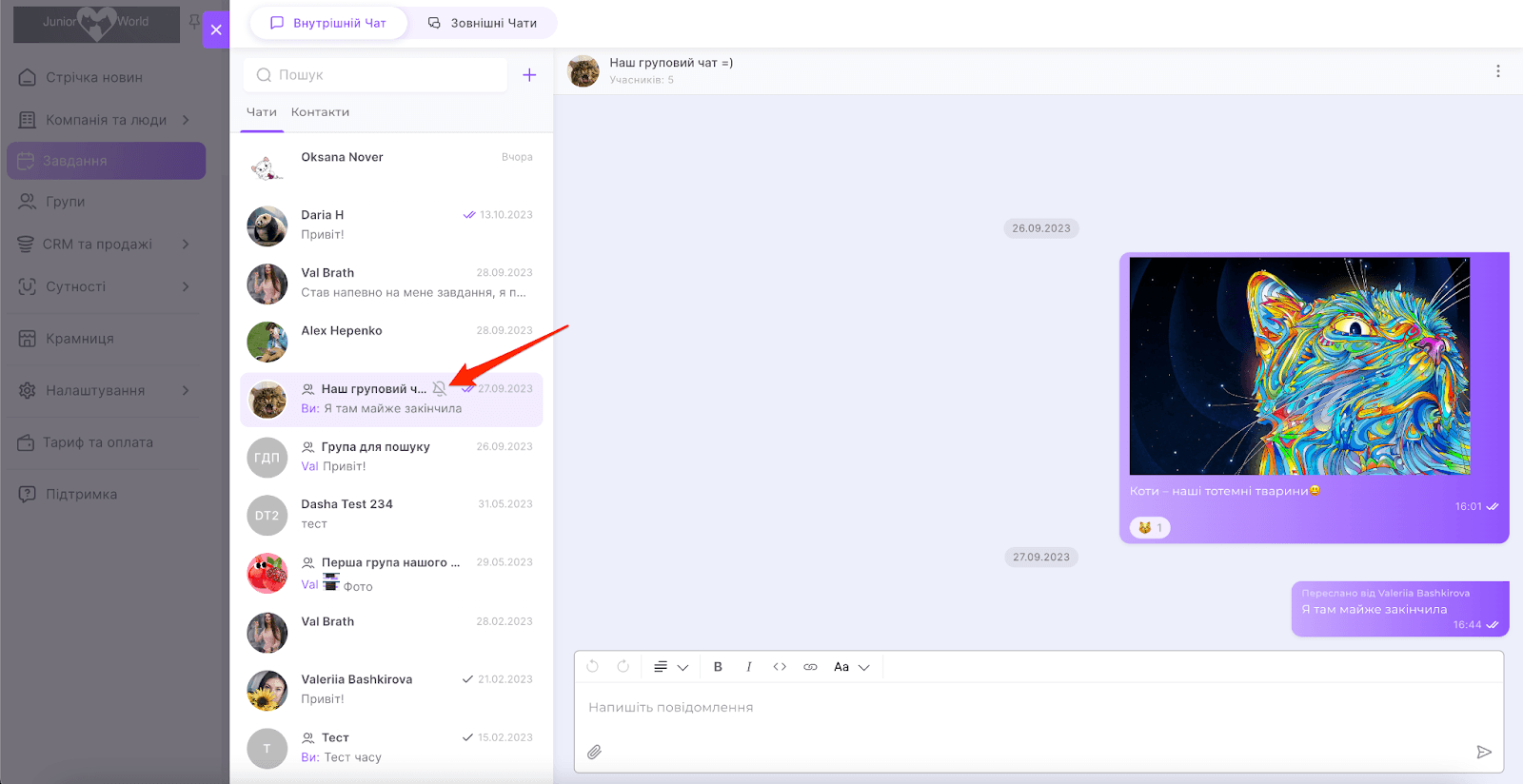The image size is (1523, 784).
Task: Click the Пошук search field
Action: click(376, 75)
